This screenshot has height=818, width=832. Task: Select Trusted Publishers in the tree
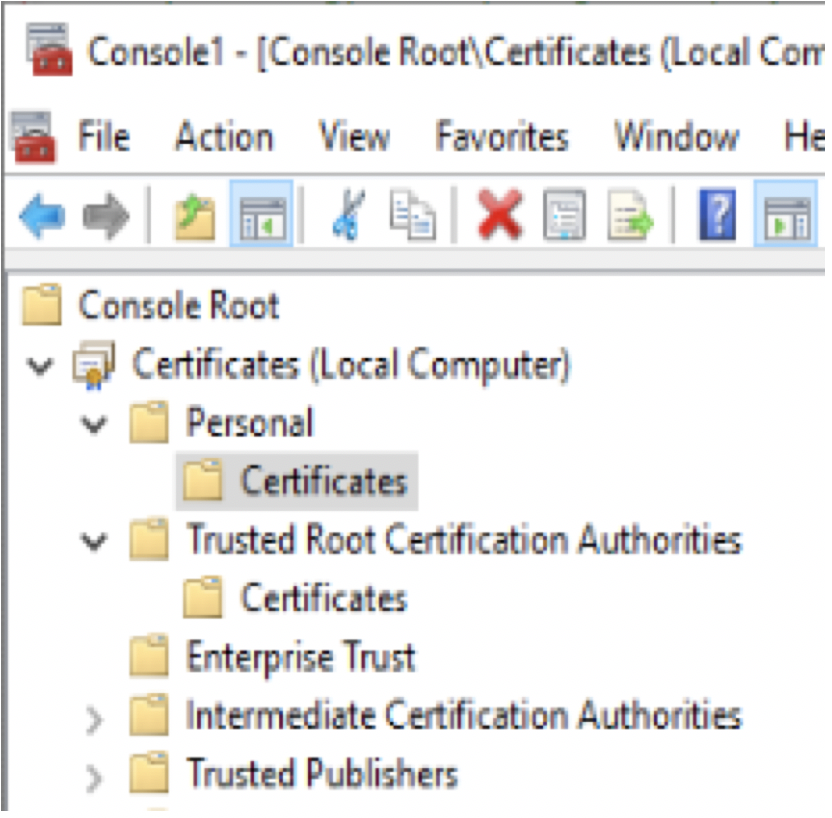click(322, 773)
